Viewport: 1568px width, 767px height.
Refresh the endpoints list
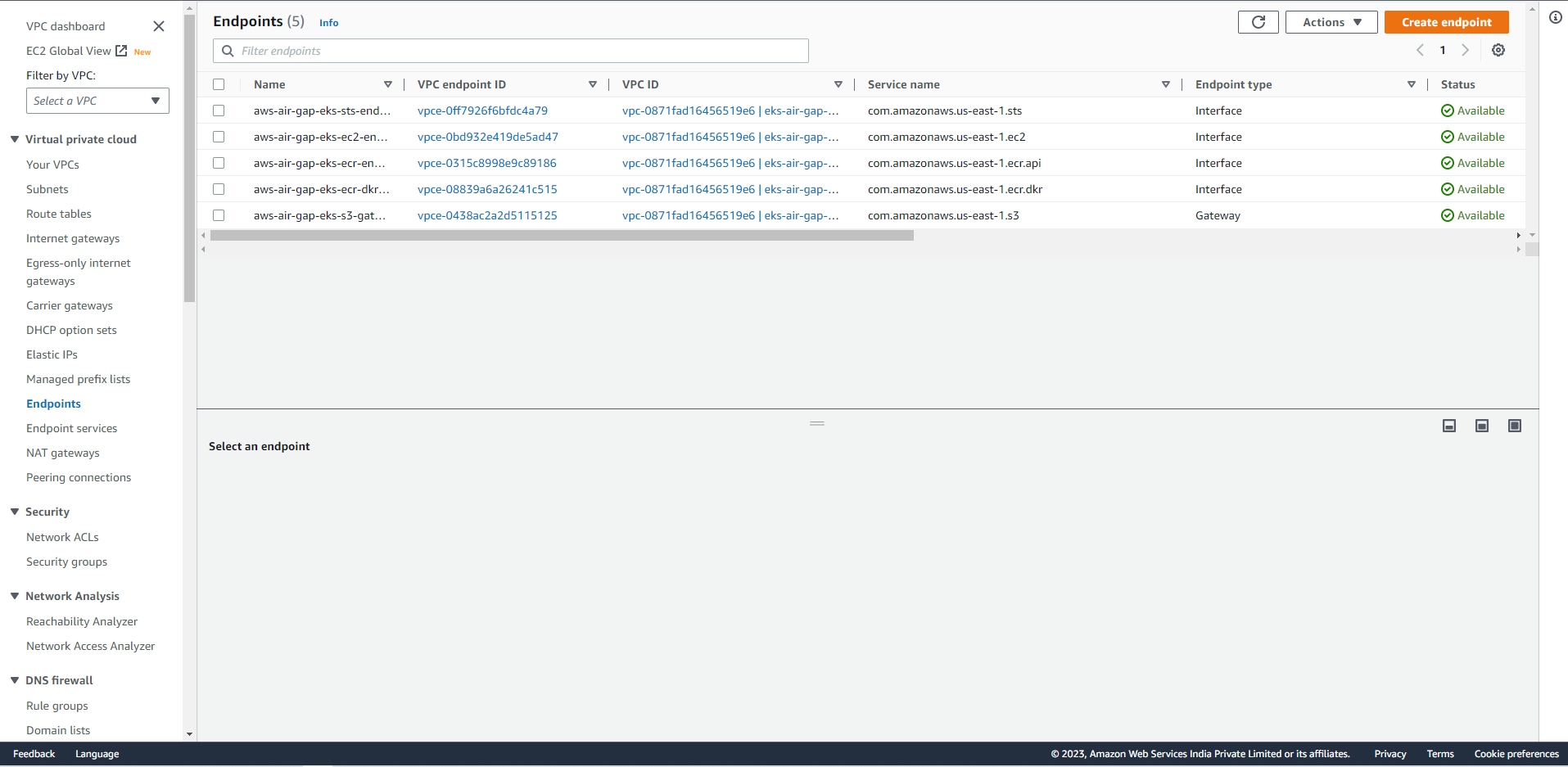click(x=1258, y=22)
